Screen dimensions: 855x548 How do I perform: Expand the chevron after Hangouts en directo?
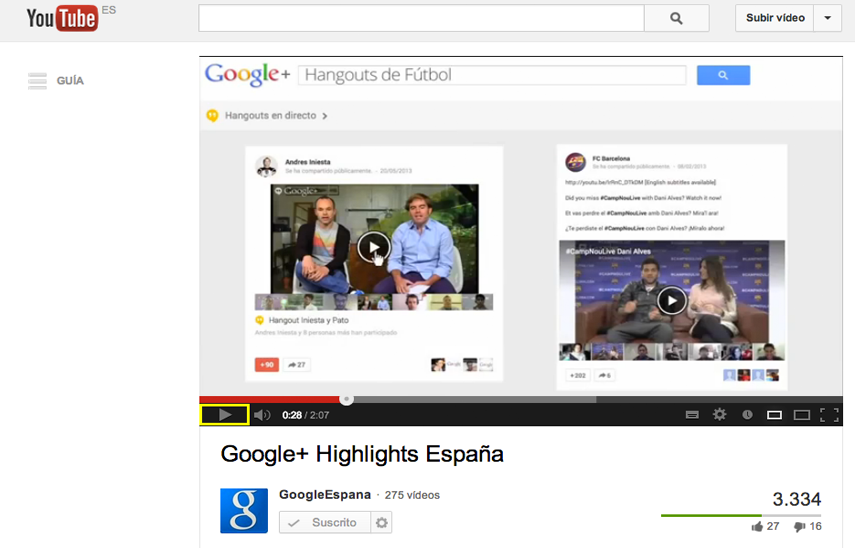[325, 116]
